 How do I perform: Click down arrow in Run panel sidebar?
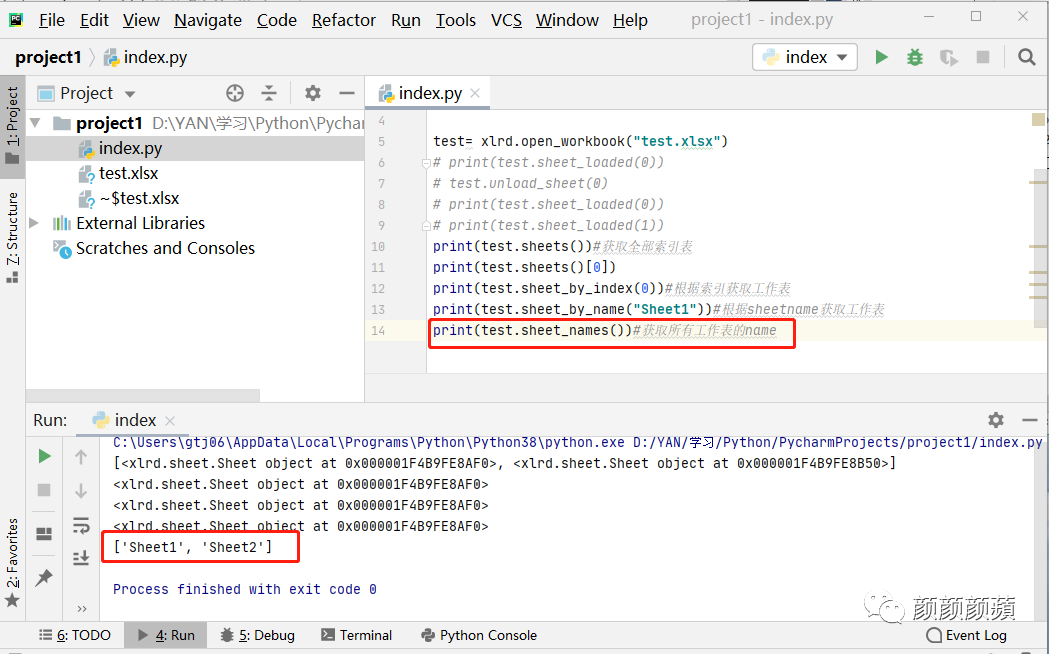pyautogui.click(x=81, y=491)
